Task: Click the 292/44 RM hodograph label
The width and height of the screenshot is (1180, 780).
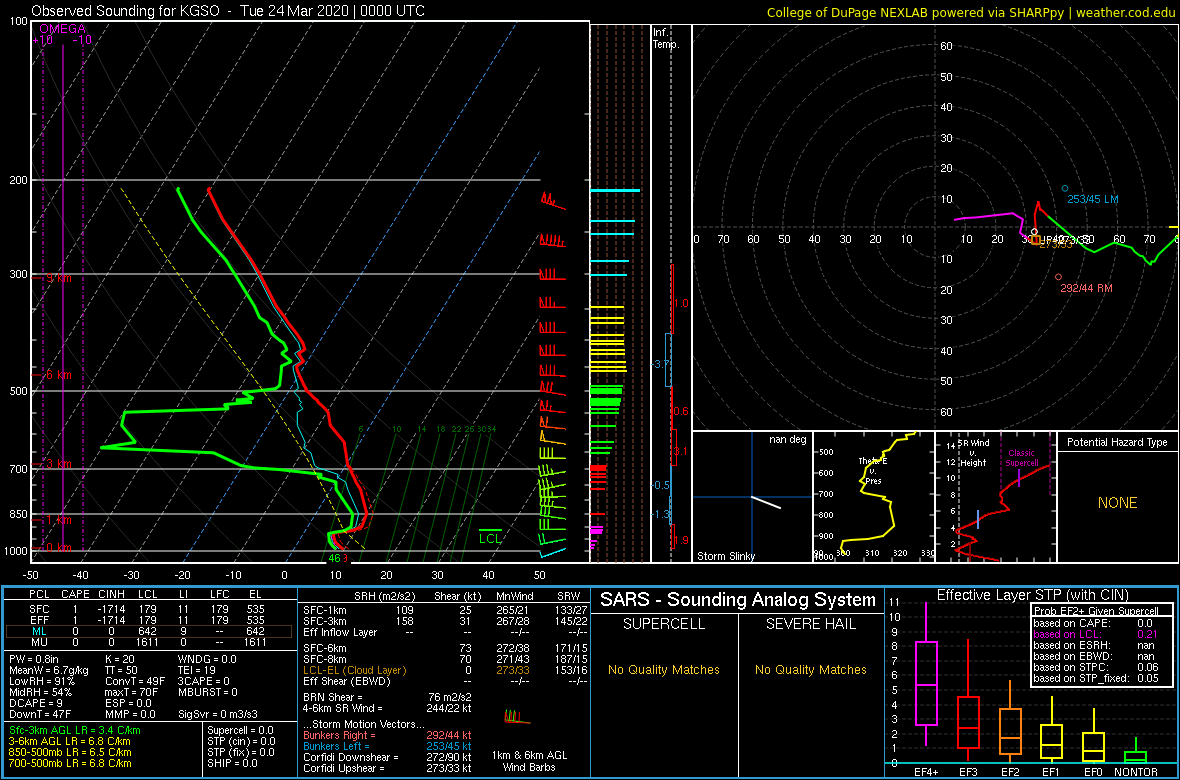Action: click(1086, 288)
